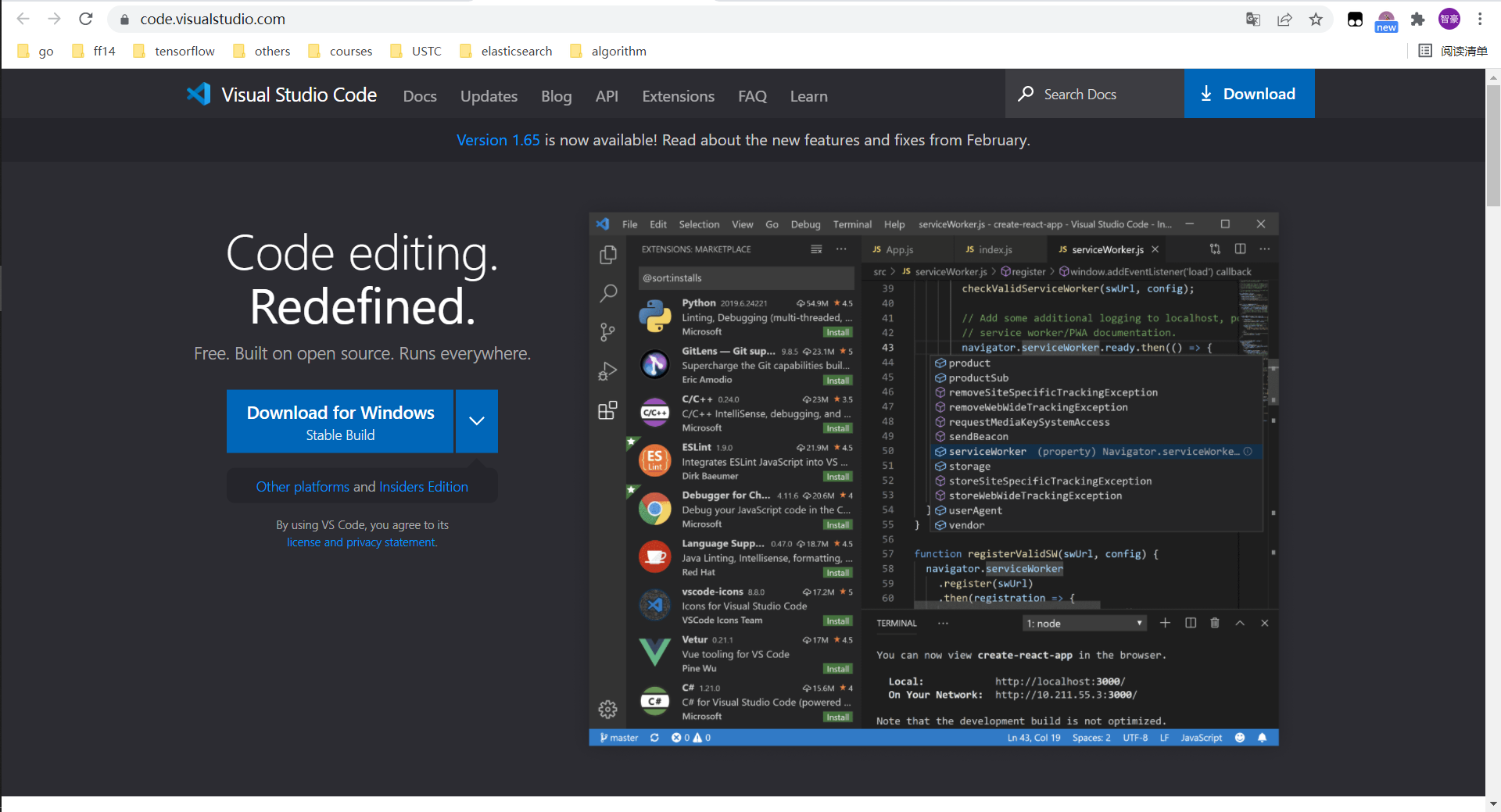This screenshot has width=1501, height=812.
Task: Open the Extensions nav item
Action: 678,96
